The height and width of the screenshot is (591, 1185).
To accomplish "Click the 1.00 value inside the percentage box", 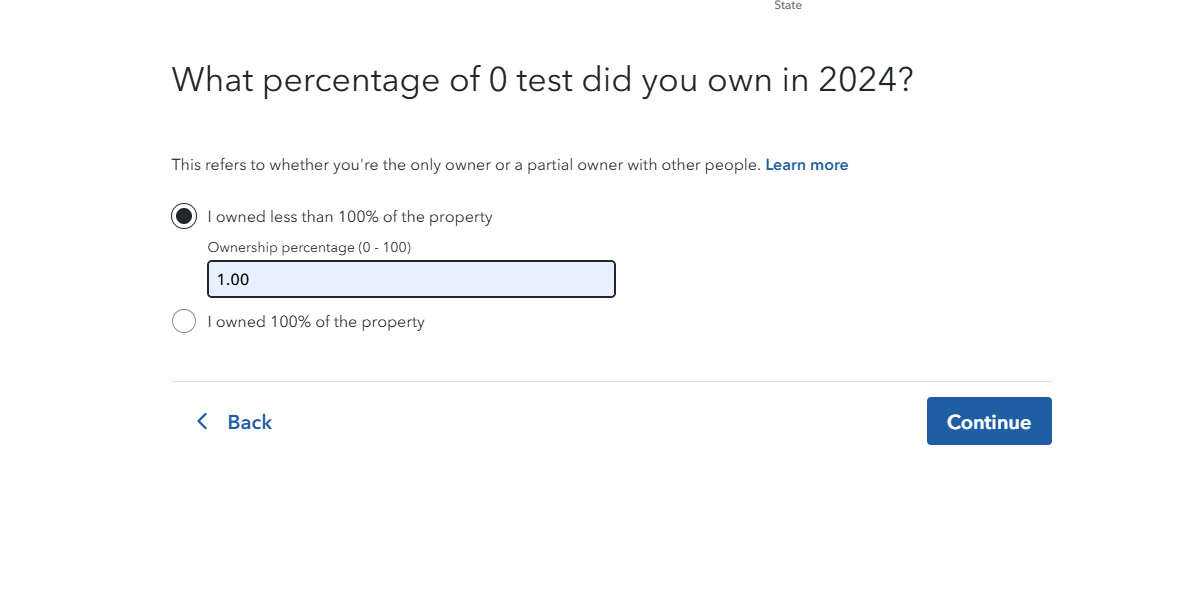I will coord(233,280).
